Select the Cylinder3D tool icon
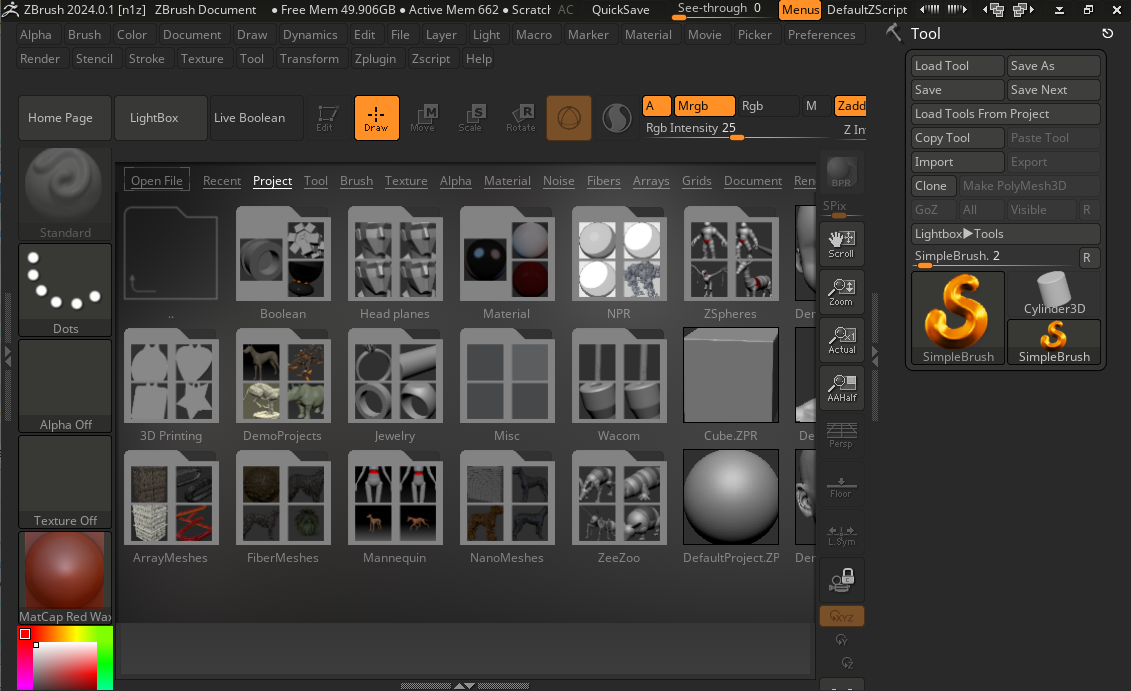Image resolution: width=1131 pixels, height=691 pixels. 1053,294
